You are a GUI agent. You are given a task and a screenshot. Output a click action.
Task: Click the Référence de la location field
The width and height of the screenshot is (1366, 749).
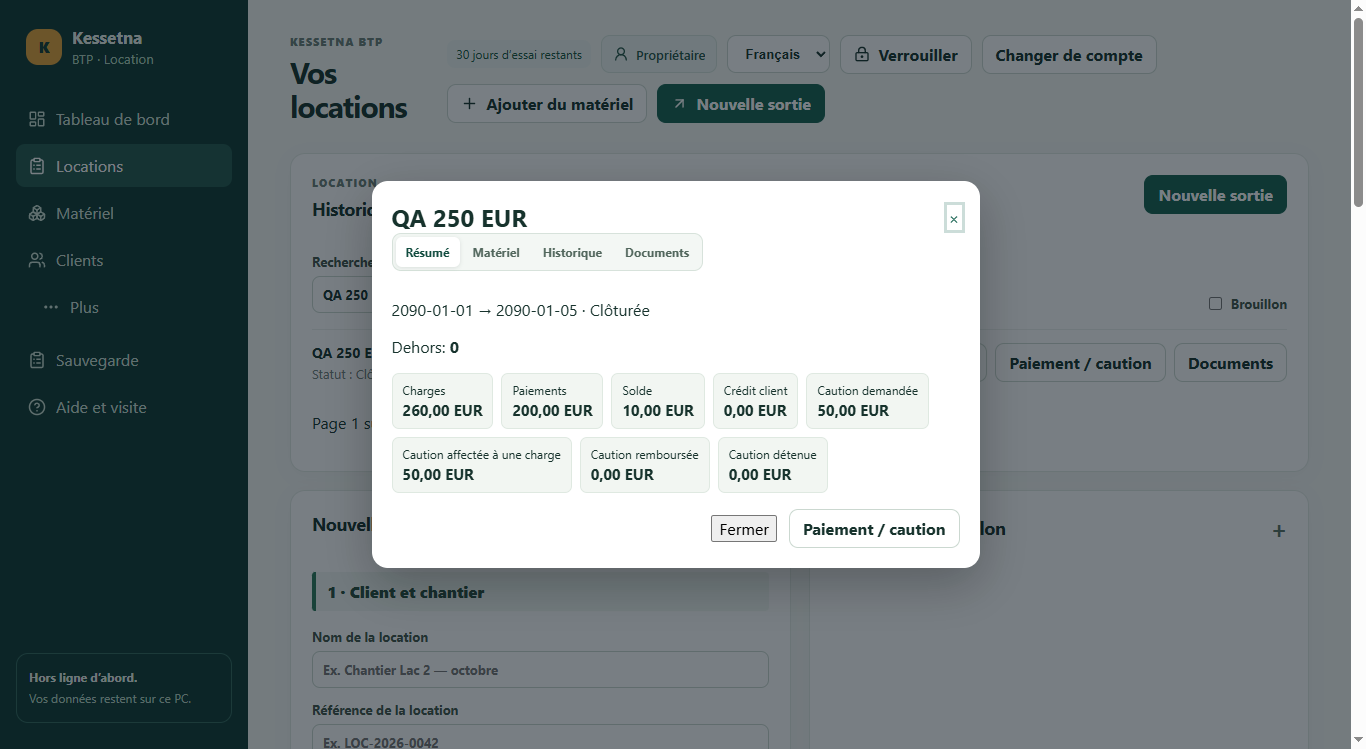point(540,737)
